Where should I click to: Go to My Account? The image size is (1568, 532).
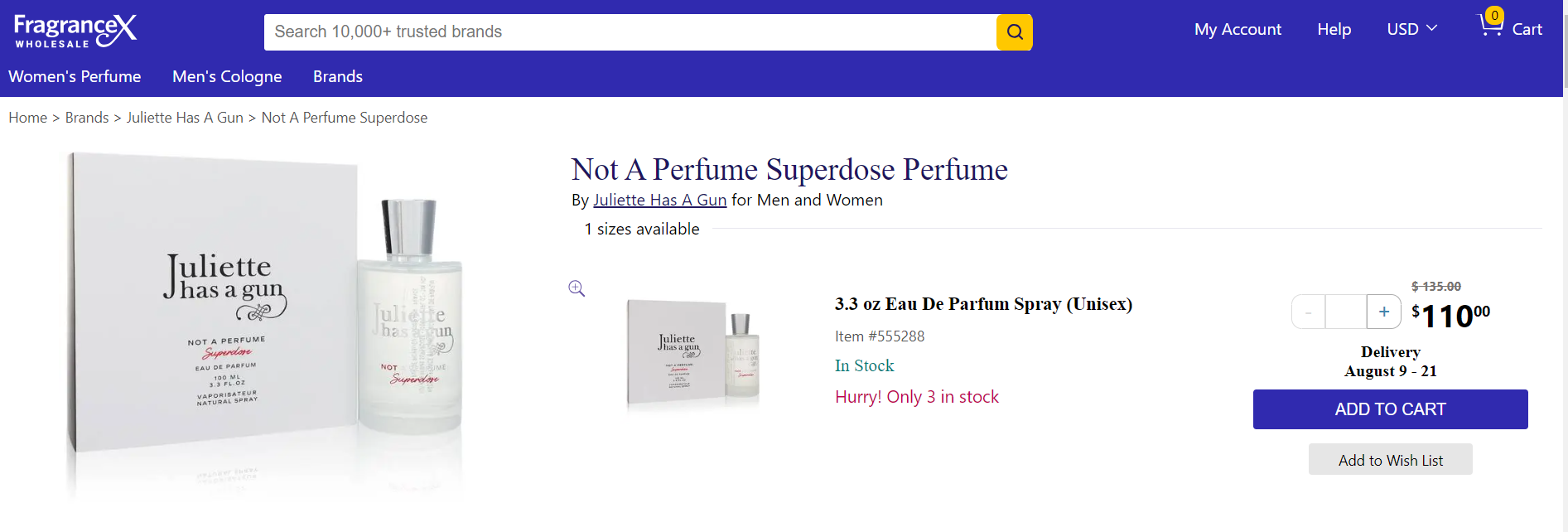tap(1238, 29)
